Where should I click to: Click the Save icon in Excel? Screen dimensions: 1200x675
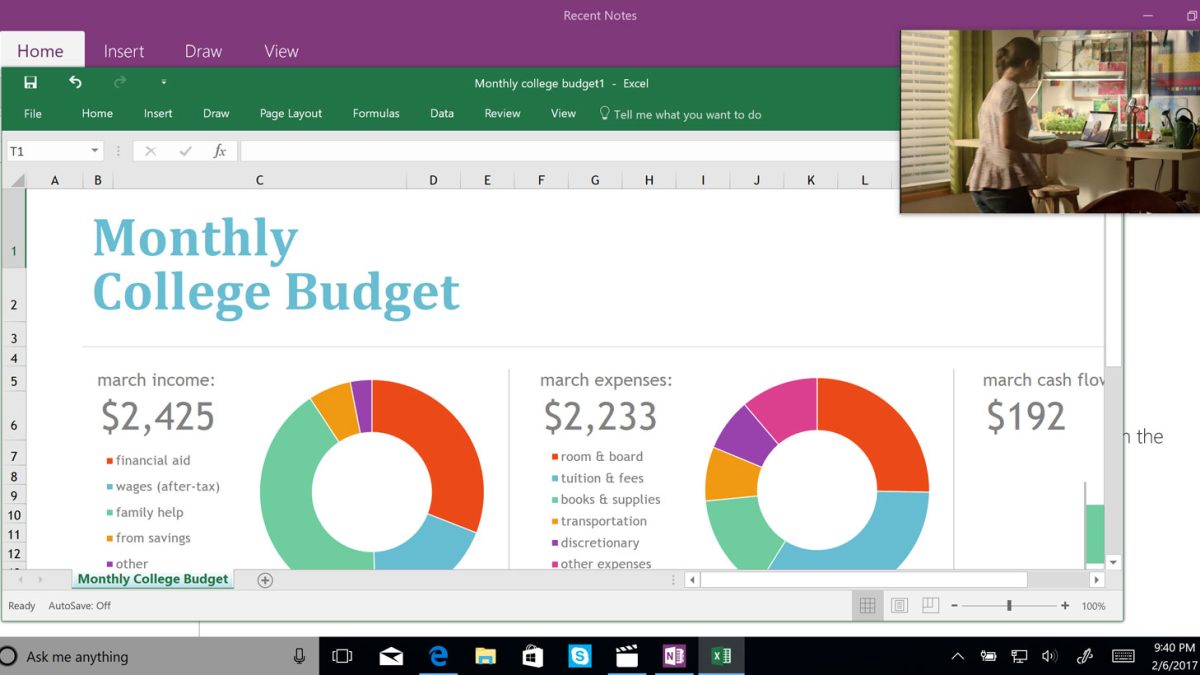click(31, 83)
